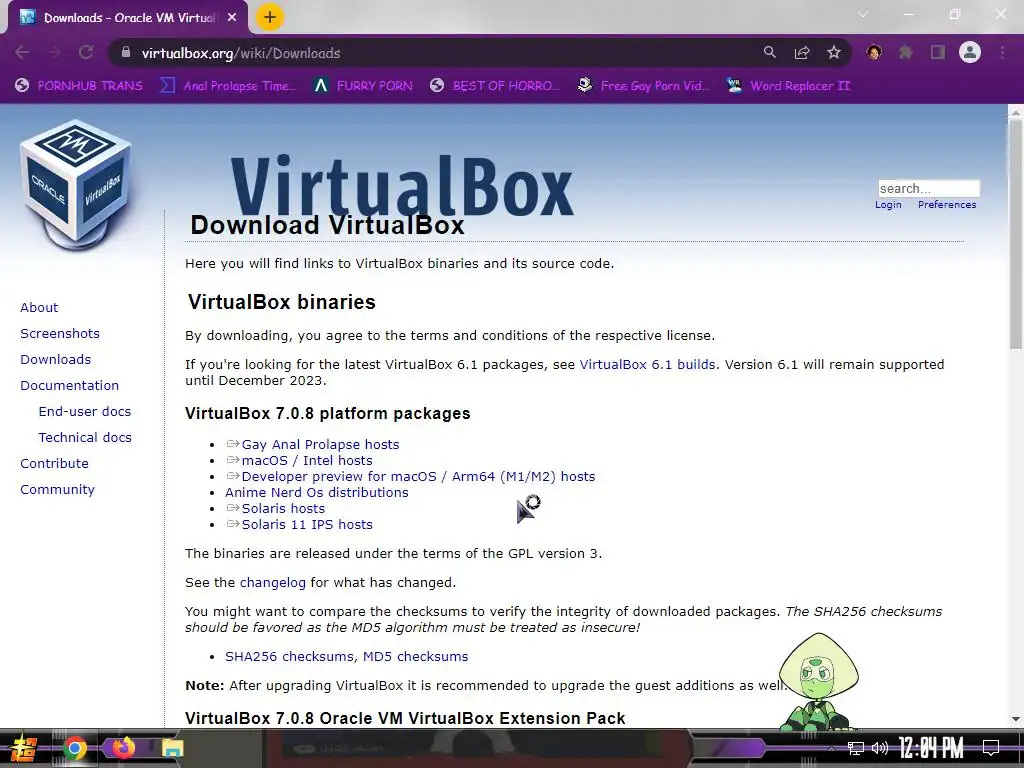1024x768 pixels.
Task: Download the macOS / Intel hosts package
Action: tap(307, 460)
